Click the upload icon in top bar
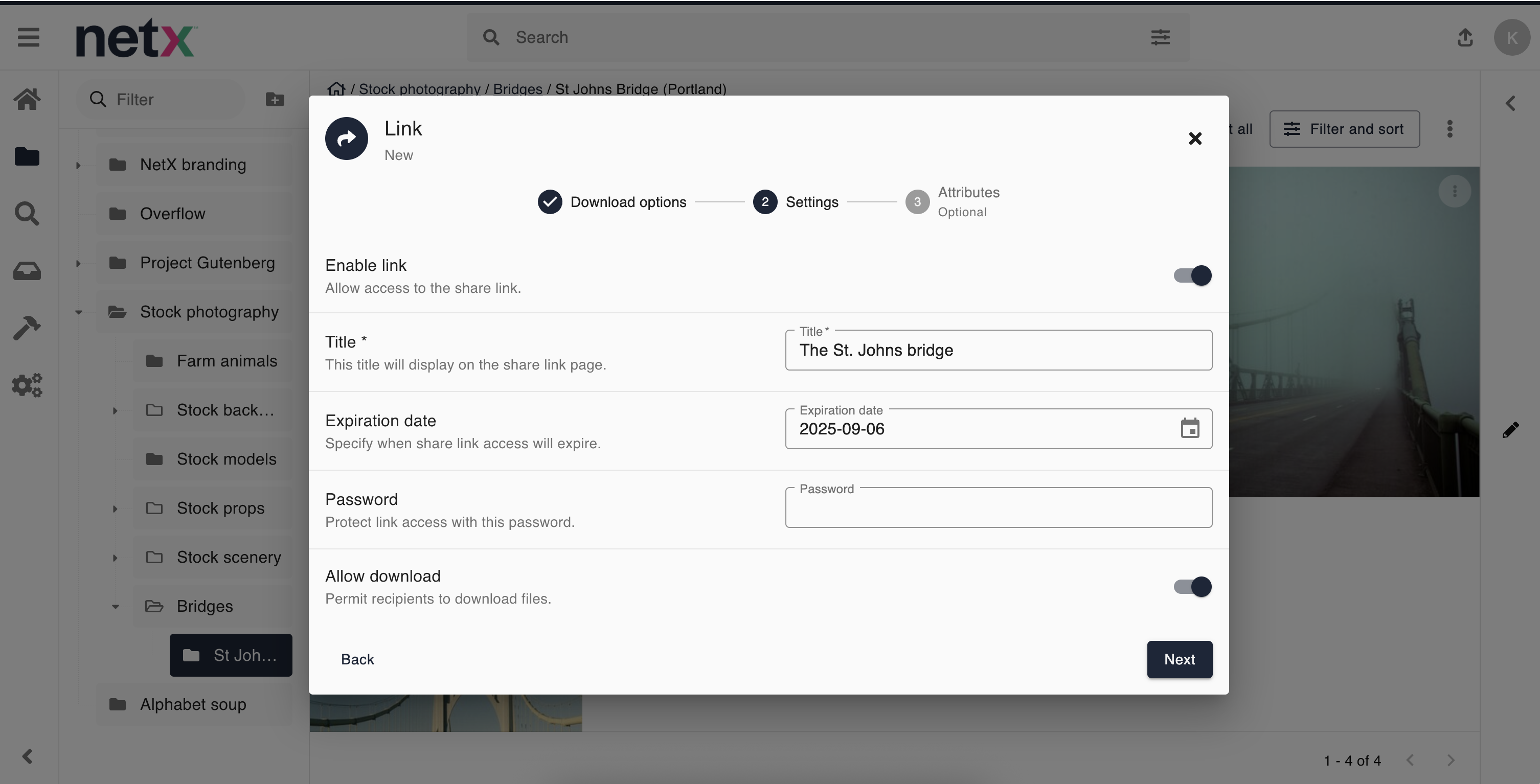 [1465, 38]
